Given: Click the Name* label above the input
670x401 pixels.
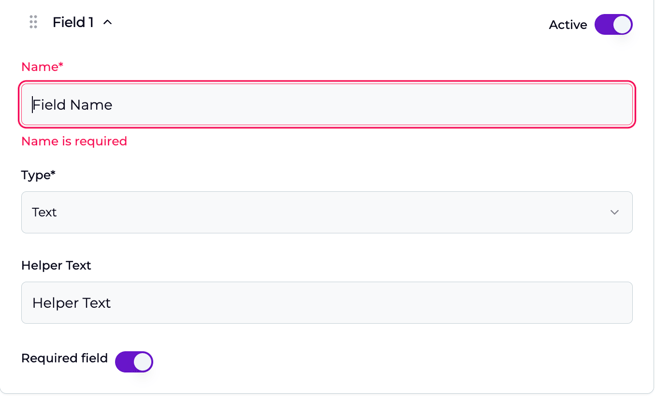Looking at the screenshot, I should (x=42, y=67).
